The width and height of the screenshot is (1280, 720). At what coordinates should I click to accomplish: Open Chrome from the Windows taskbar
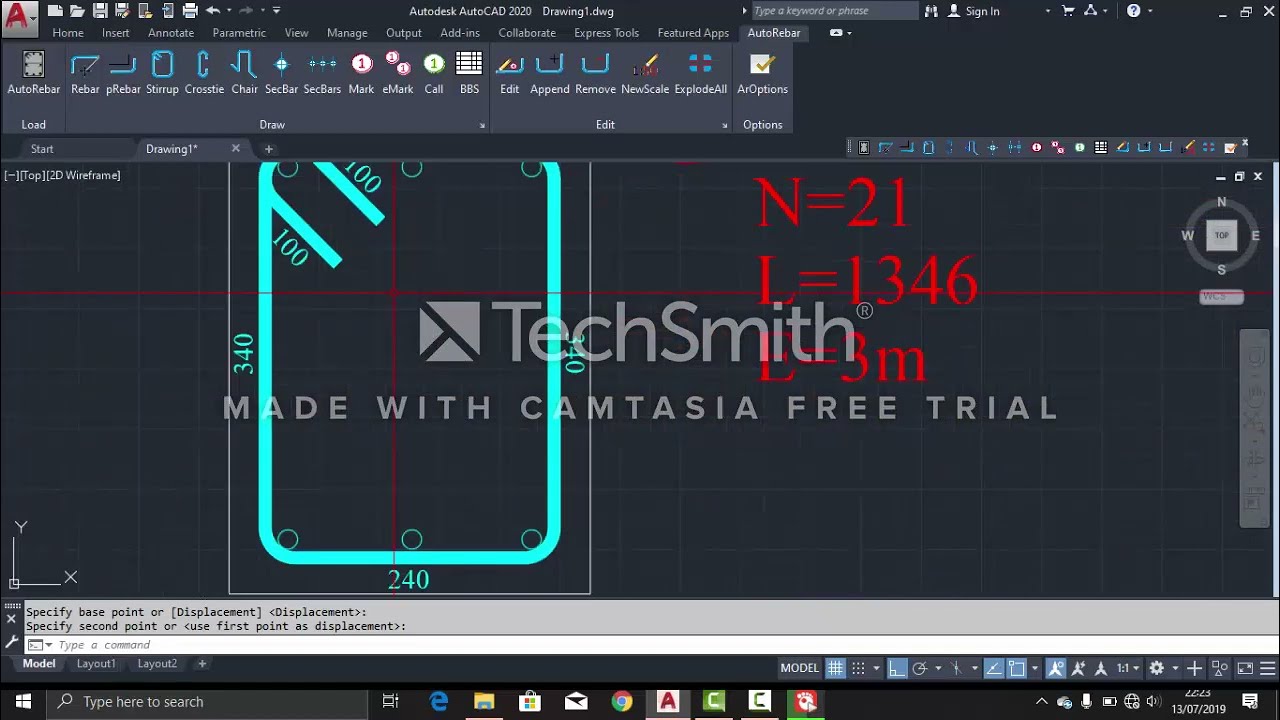[x=622, y=702]
